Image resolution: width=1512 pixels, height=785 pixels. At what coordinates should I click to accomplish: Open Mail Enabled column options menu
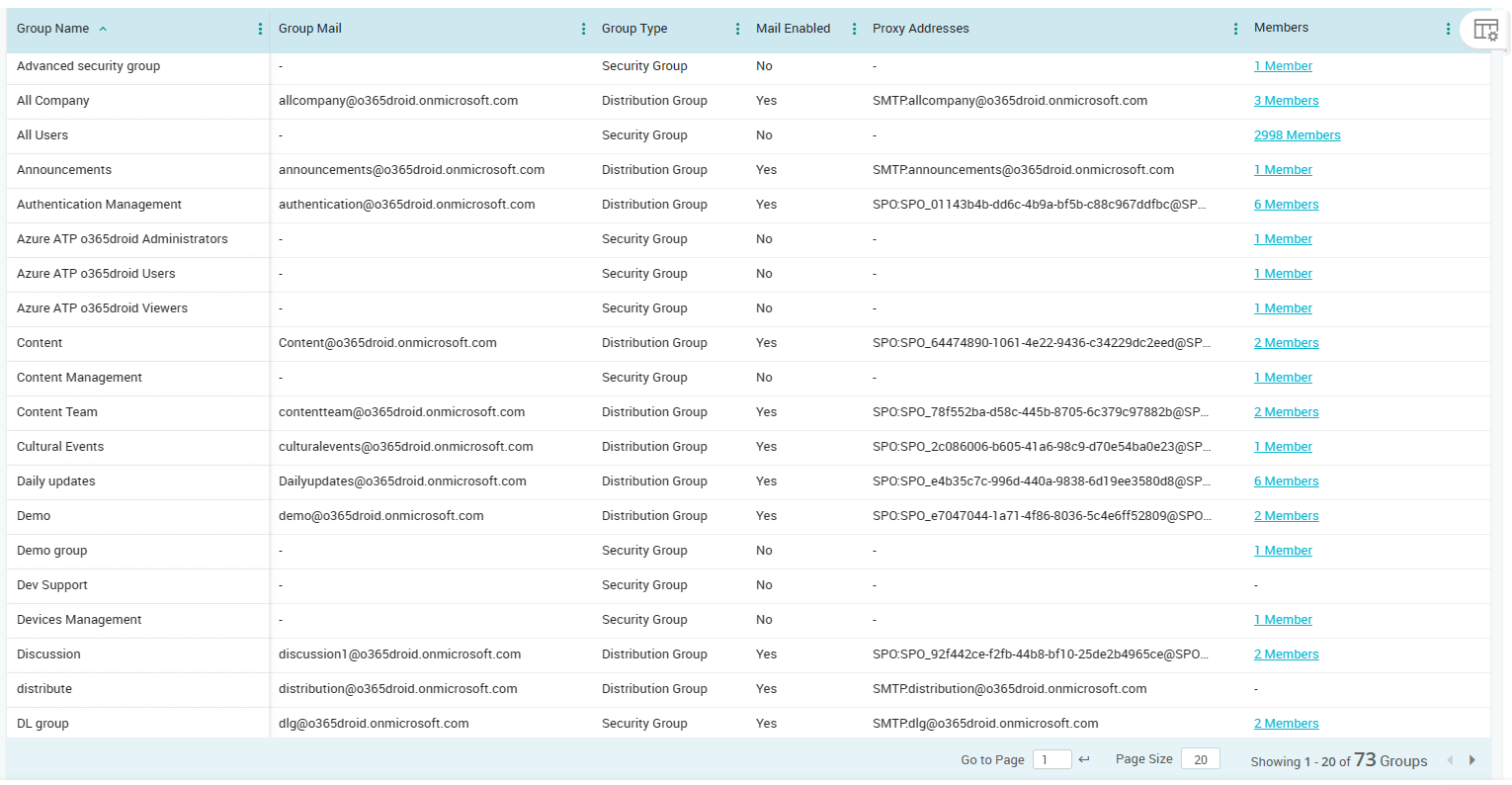[854, 29]
